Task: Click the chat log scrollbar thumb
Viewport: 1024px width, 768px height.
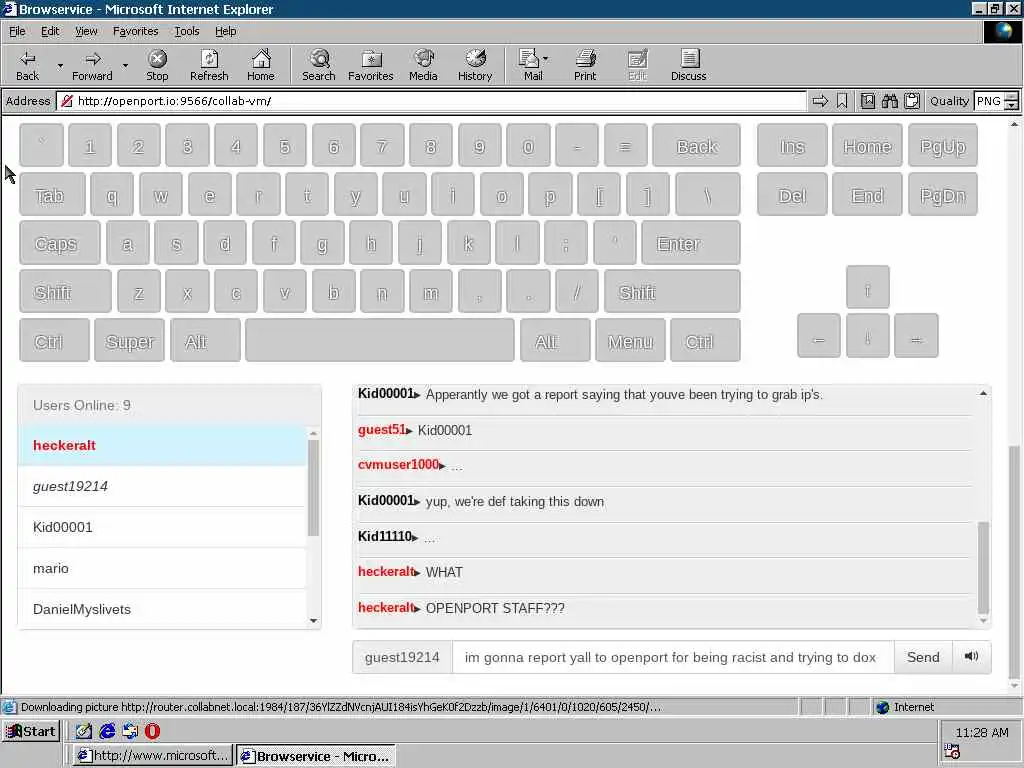Action: click(x=983, y=567)
